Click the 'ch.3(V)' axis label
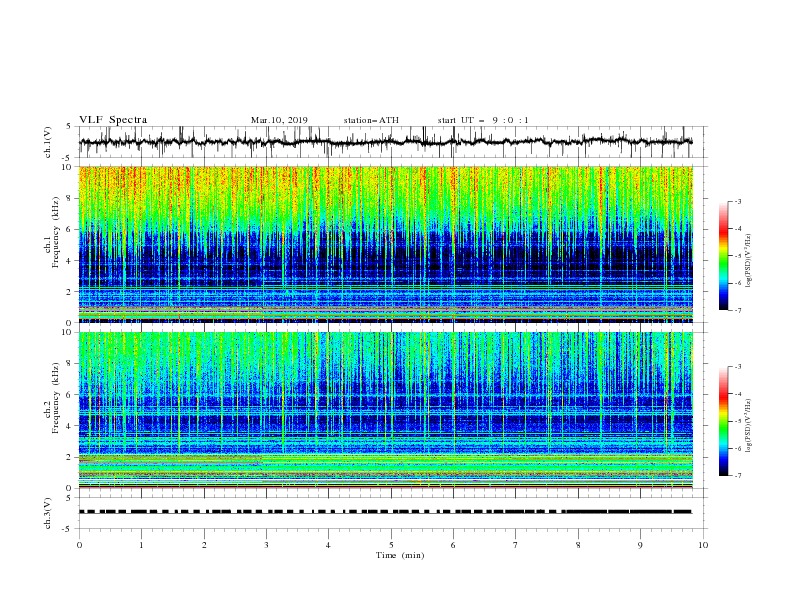792x612 pixels. (48, 513)
